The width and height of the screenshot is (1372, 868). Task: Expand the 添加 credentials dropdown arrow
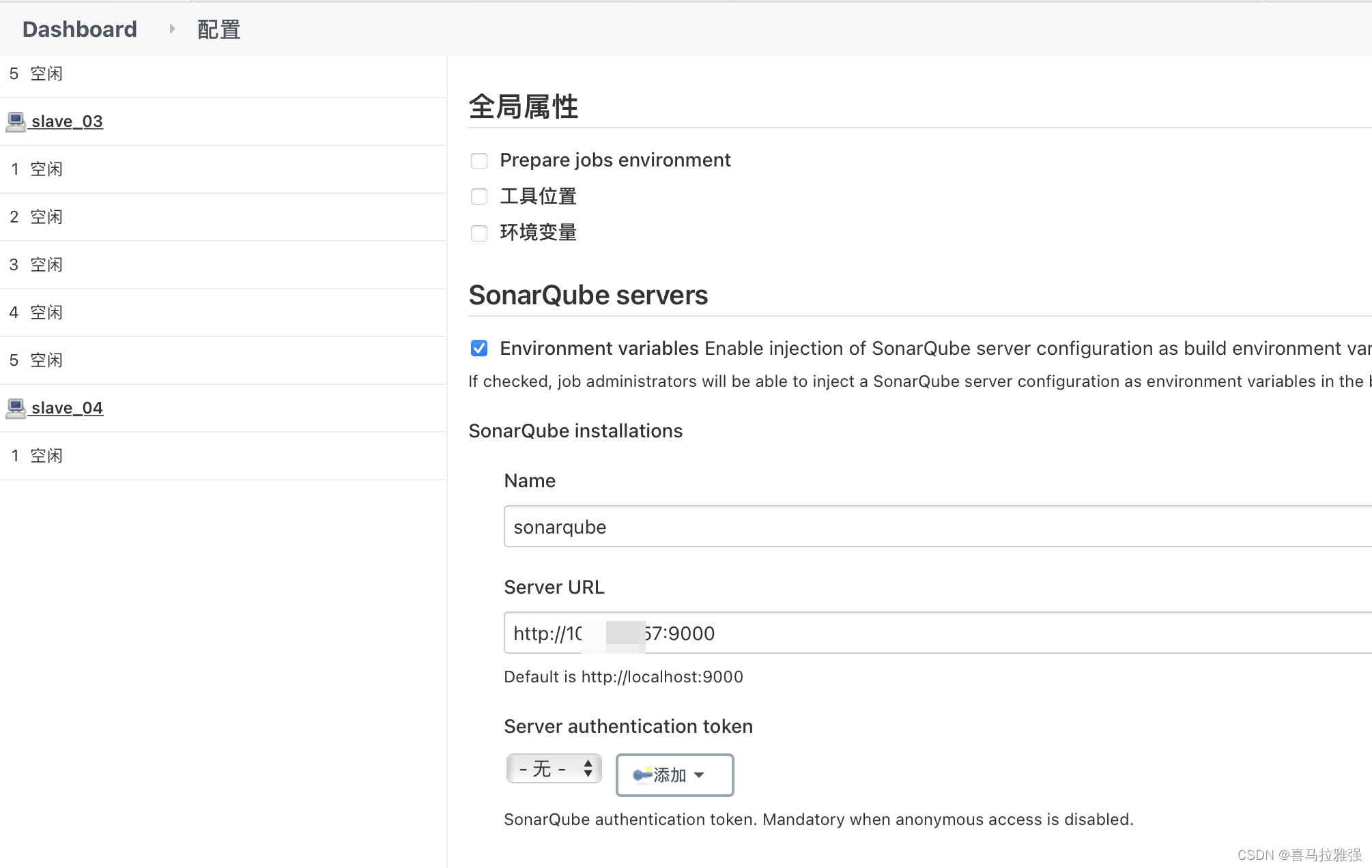click(x=699, y=775)
